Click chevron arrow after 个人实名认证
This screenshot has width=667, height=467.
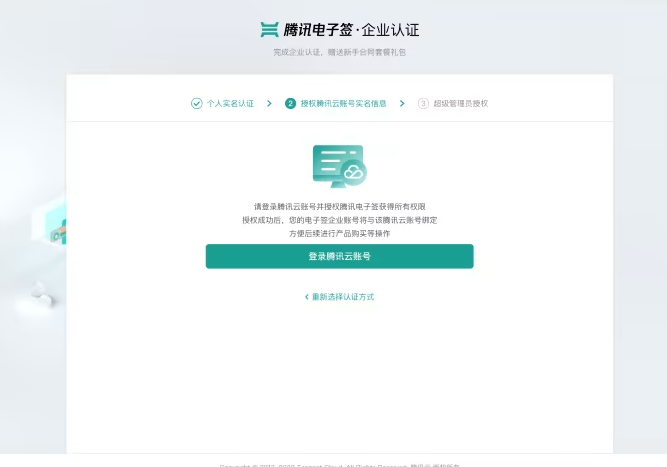pyautogui.click(x=269, y=103)
